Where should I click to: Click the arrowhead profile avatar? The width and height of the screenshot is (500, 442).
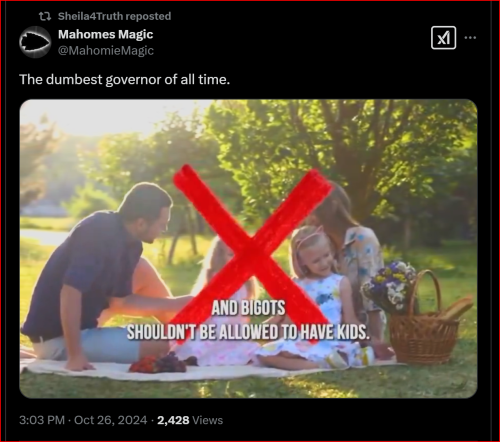click(35, 42)
